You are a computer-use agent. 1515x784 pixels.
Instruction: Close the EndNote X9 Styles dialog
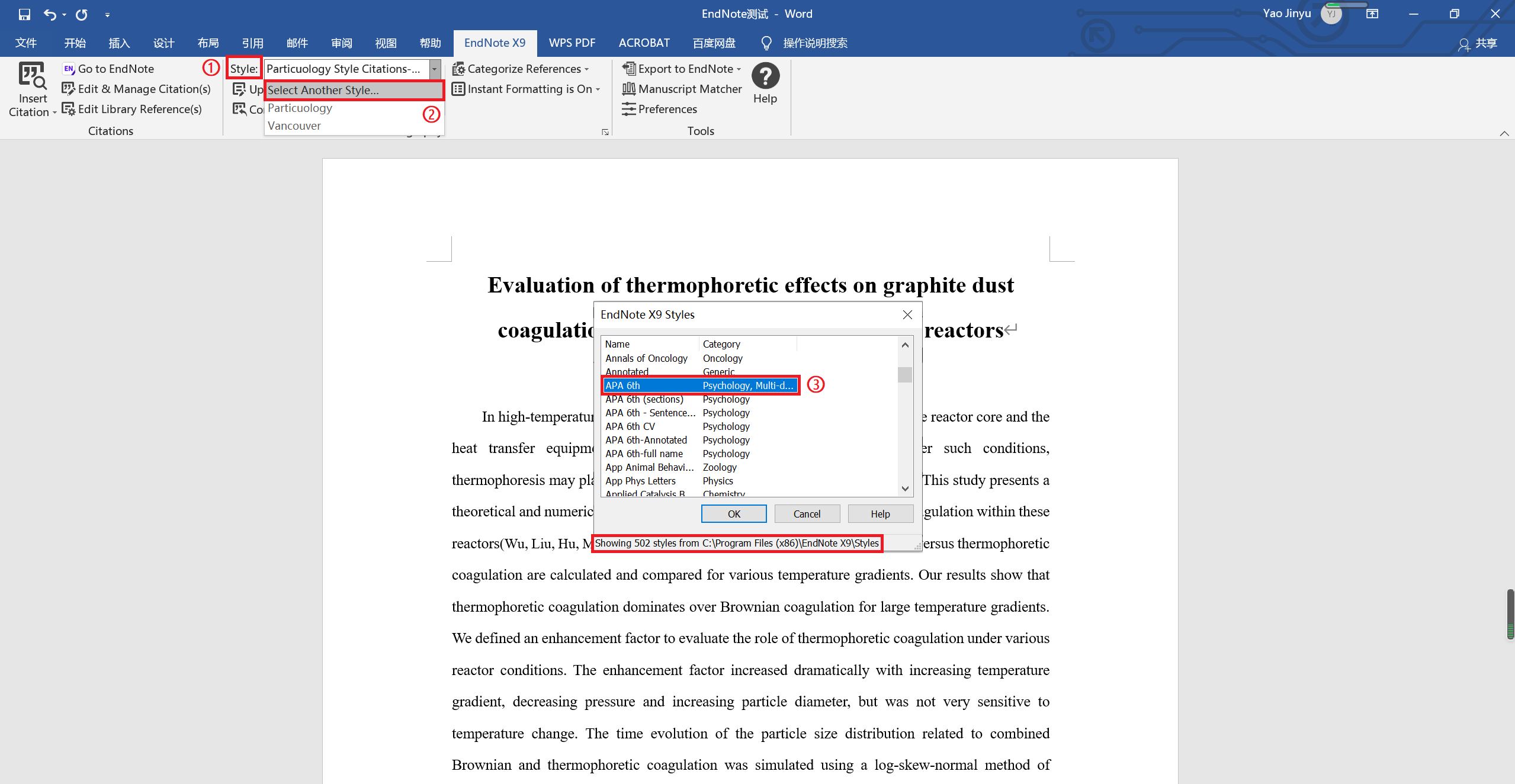coord(907,315)
